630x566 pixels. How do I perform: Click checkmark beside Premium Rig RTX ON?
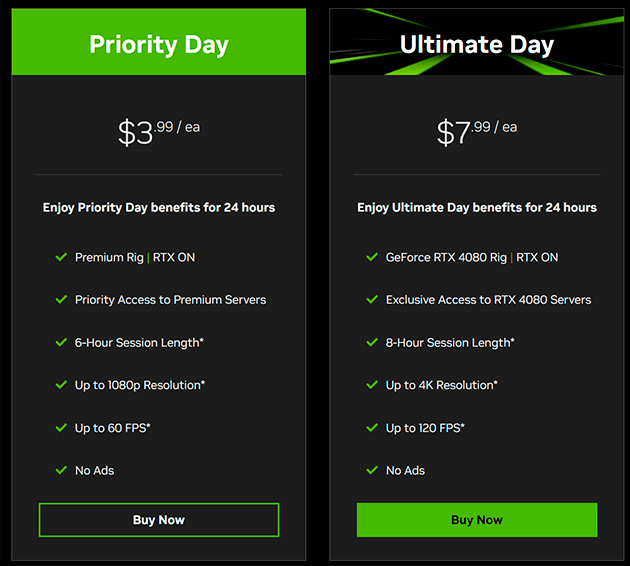pyautogui.click(x=61, y=257)
